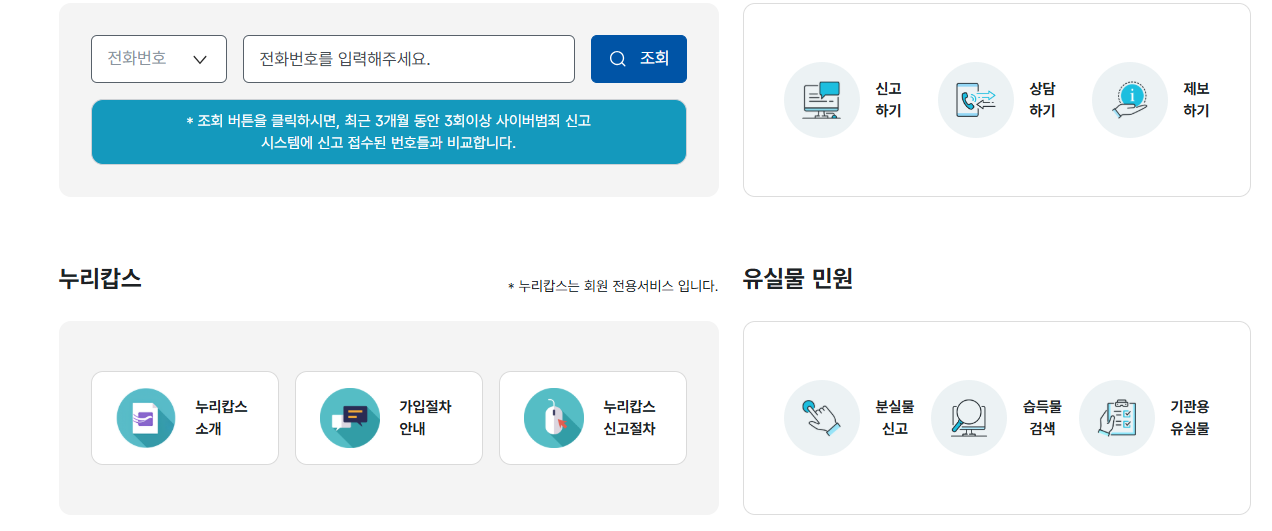Screen dimensions: 1272x531
Task: Click the 유실물 민원 section heading
Action: 798,279
